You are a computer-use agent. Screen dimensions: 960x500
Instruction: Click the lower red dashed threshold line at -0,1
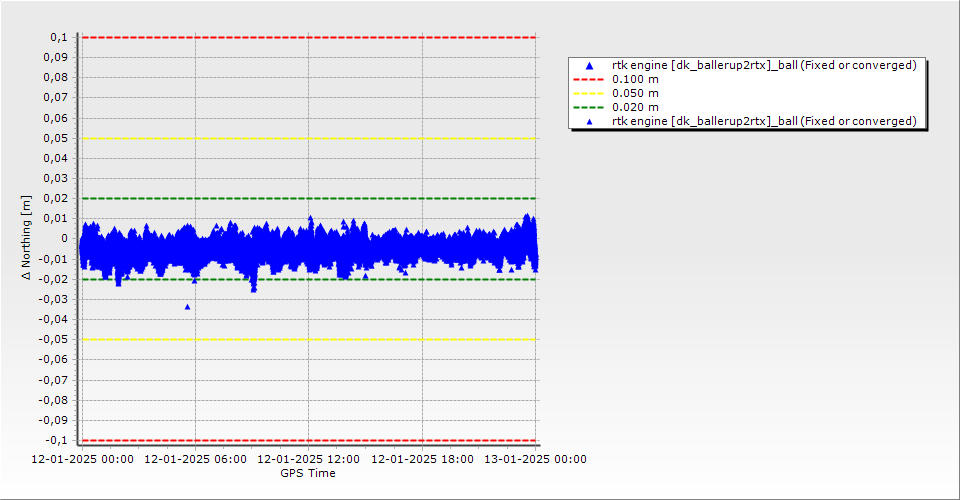[x=309, y=441]
